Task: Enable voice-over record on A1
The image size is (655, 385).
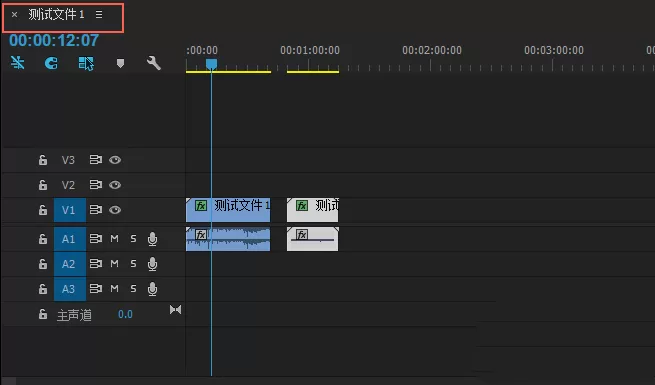Action: 152,239
